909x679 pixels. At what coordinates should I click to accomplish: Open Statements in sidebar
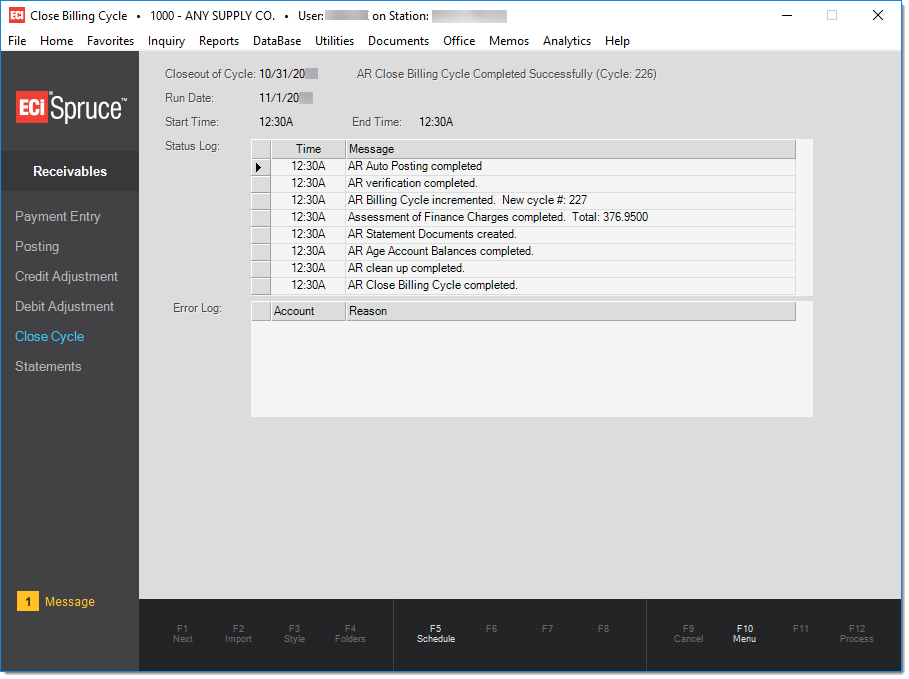pyautogui.click(x=48, y=366)
